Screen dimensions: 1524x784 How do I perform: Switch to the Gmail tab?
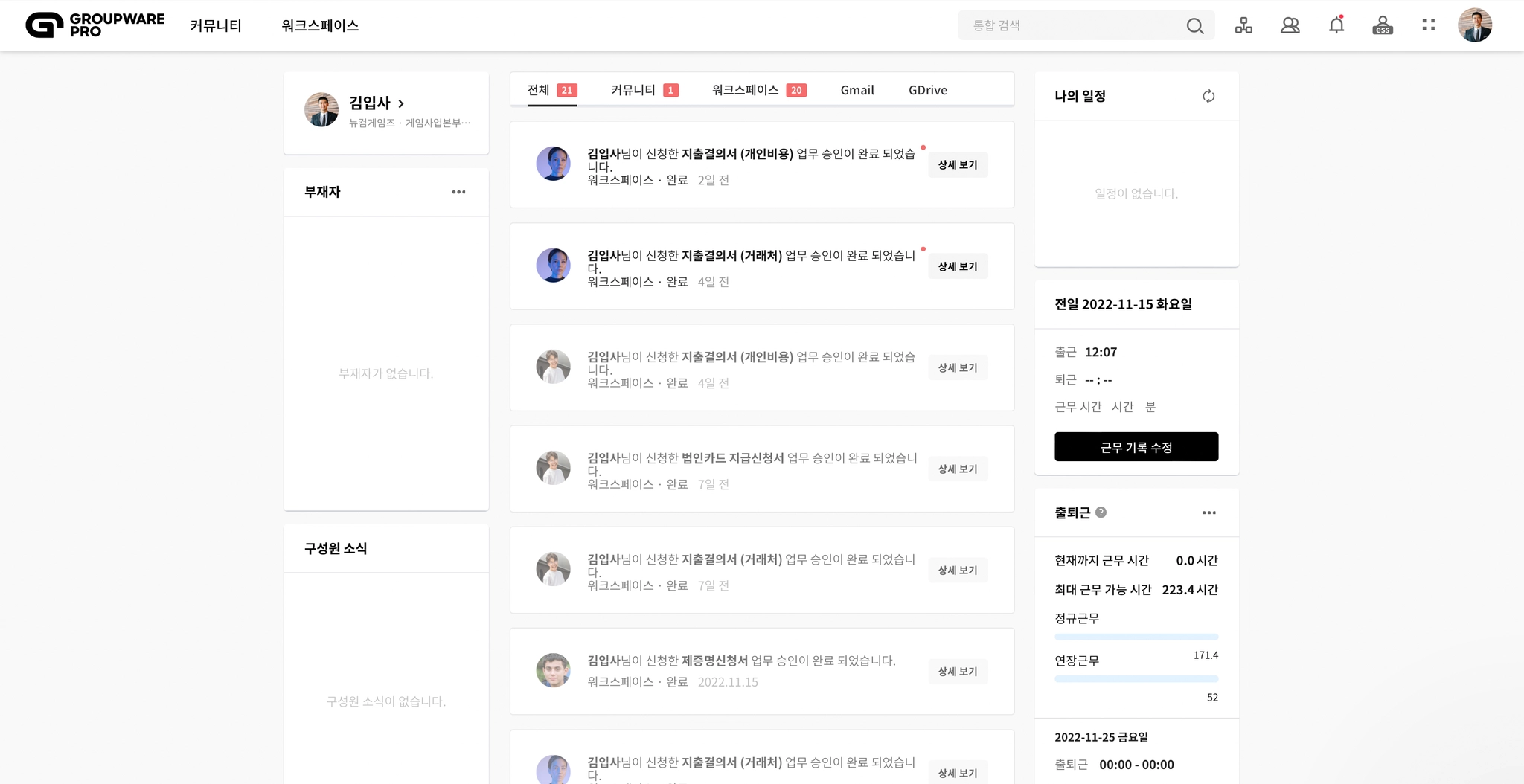[857, 90]
